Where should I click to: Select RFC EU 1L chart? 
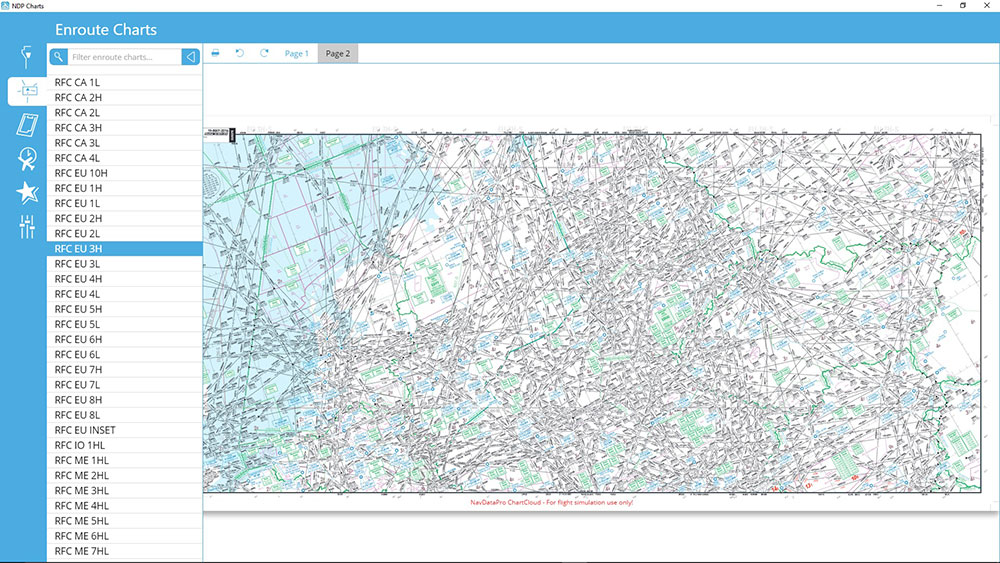click(125, 203)
